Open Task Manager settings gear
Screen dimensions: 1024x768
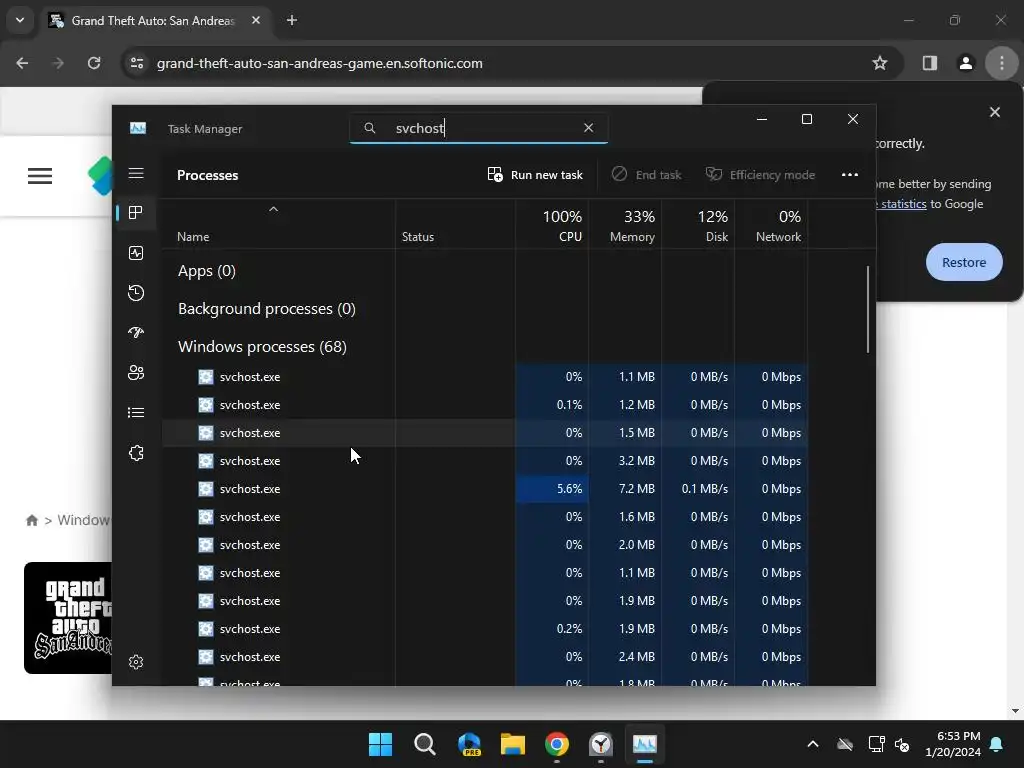[136, 662]
